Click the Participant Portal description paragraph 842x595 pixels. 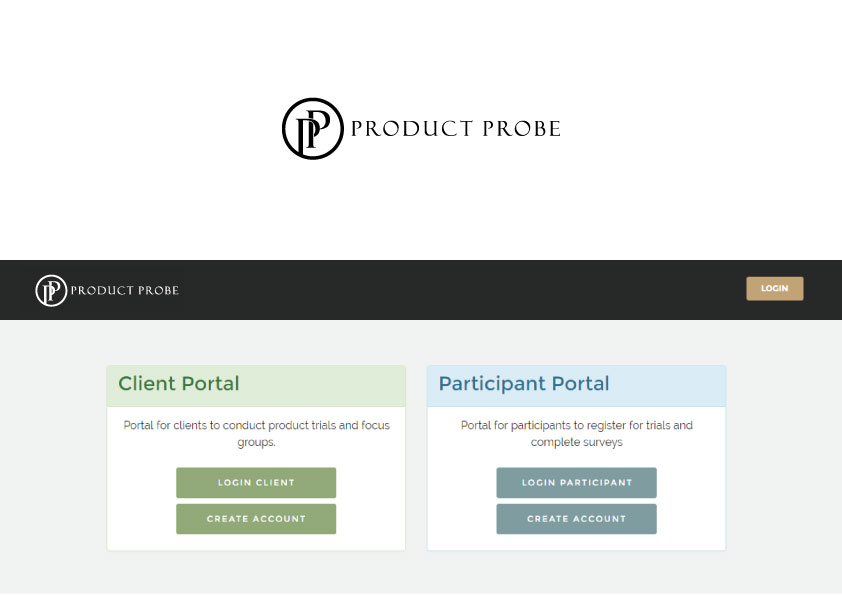coord(576,433)
